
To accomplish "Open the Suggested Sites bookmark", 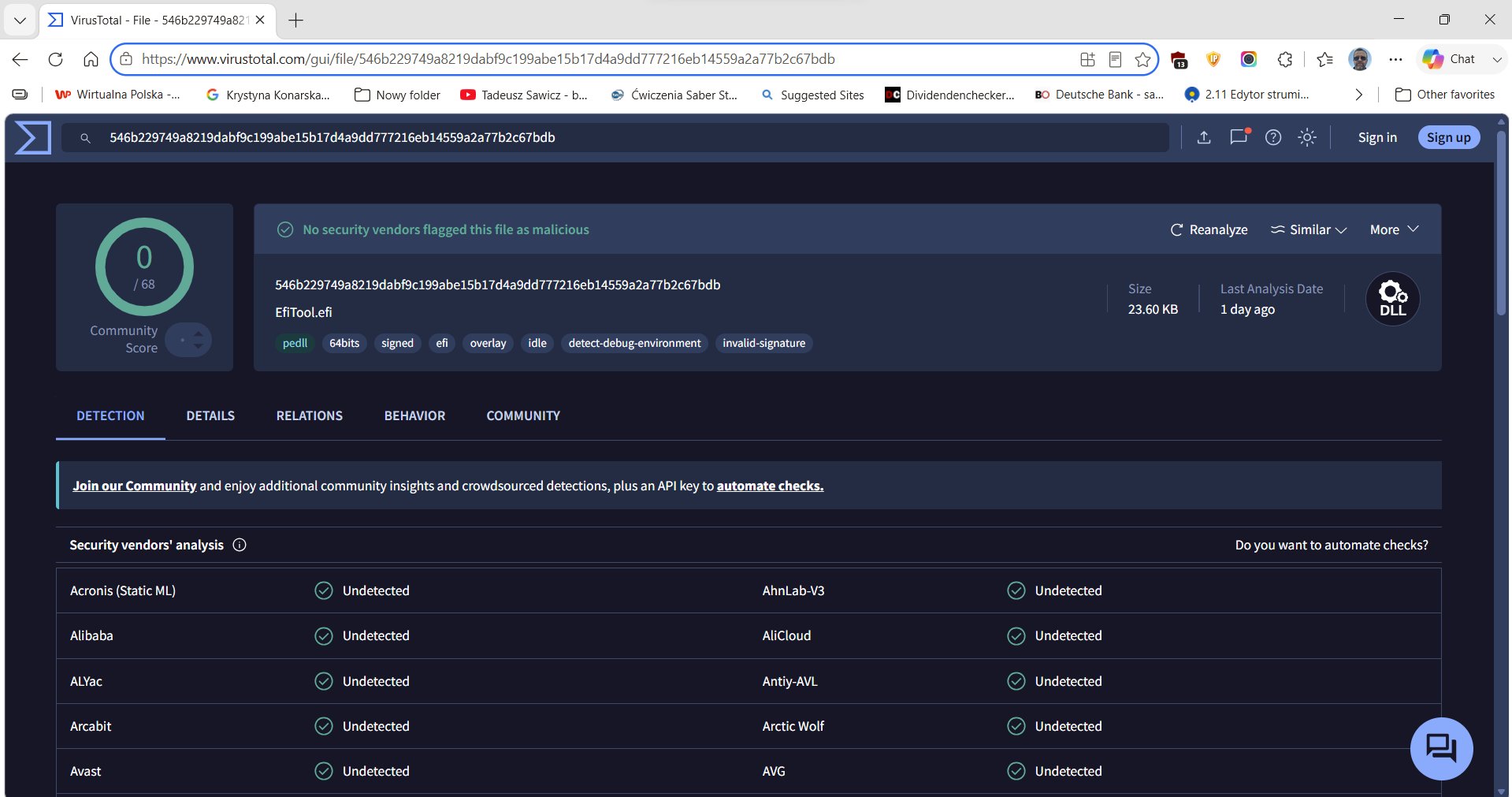I will click(812, 95).
